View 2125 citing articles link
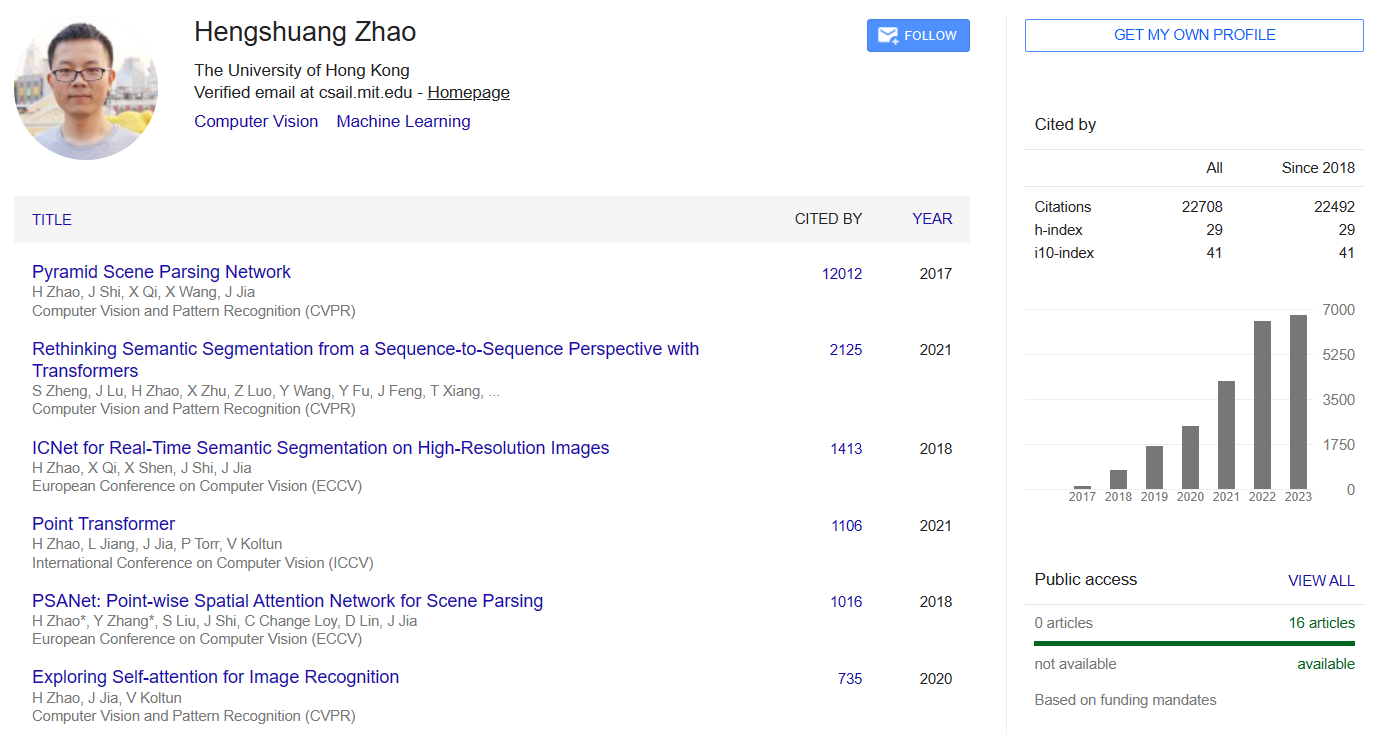This screenshot has width=1377, height=735. (x=845, y=350)
